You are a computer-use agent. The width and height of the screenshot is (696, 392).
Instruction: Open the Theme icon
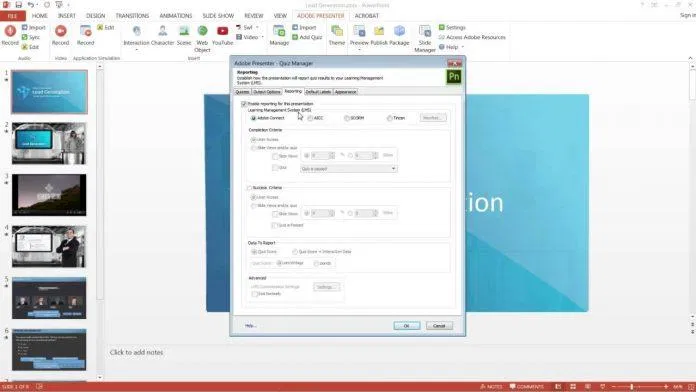click(x=337, y=31)
